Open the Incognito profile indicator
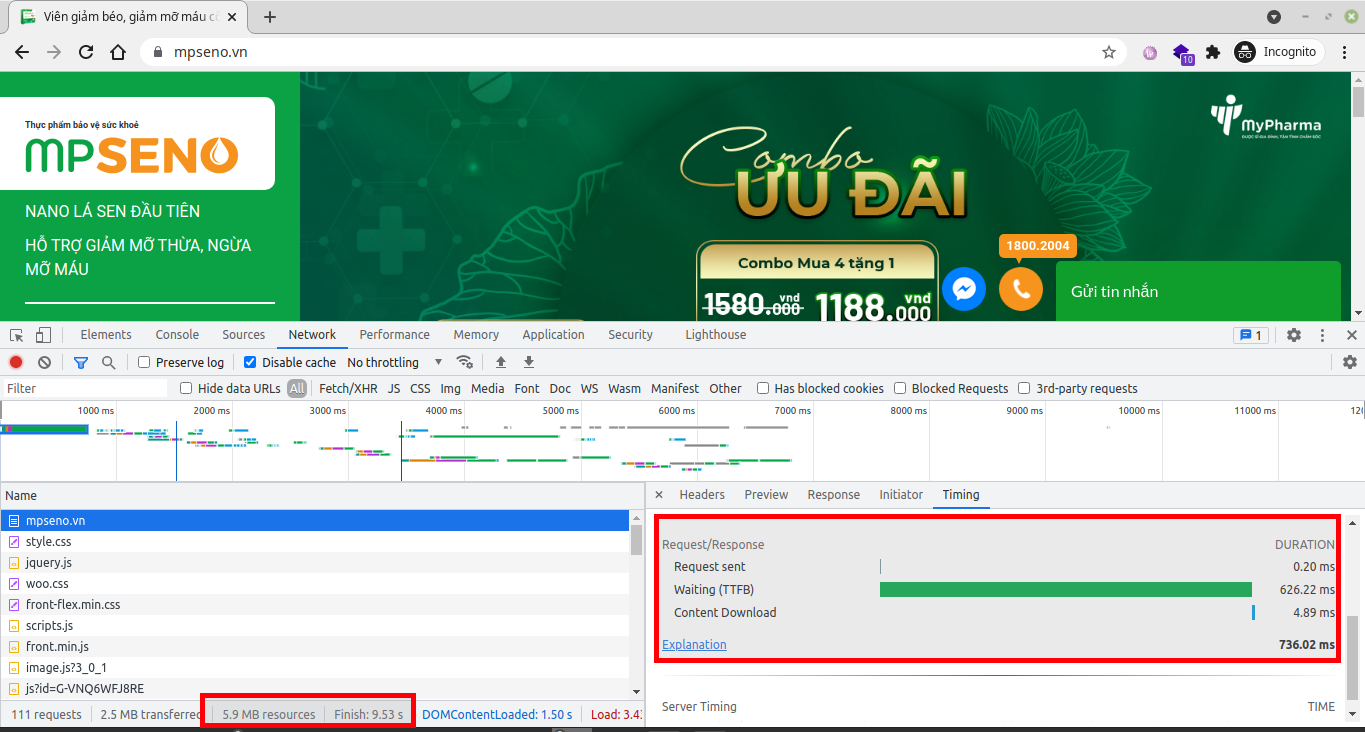Screen dimensions: 1365x732 (1279, 52)
